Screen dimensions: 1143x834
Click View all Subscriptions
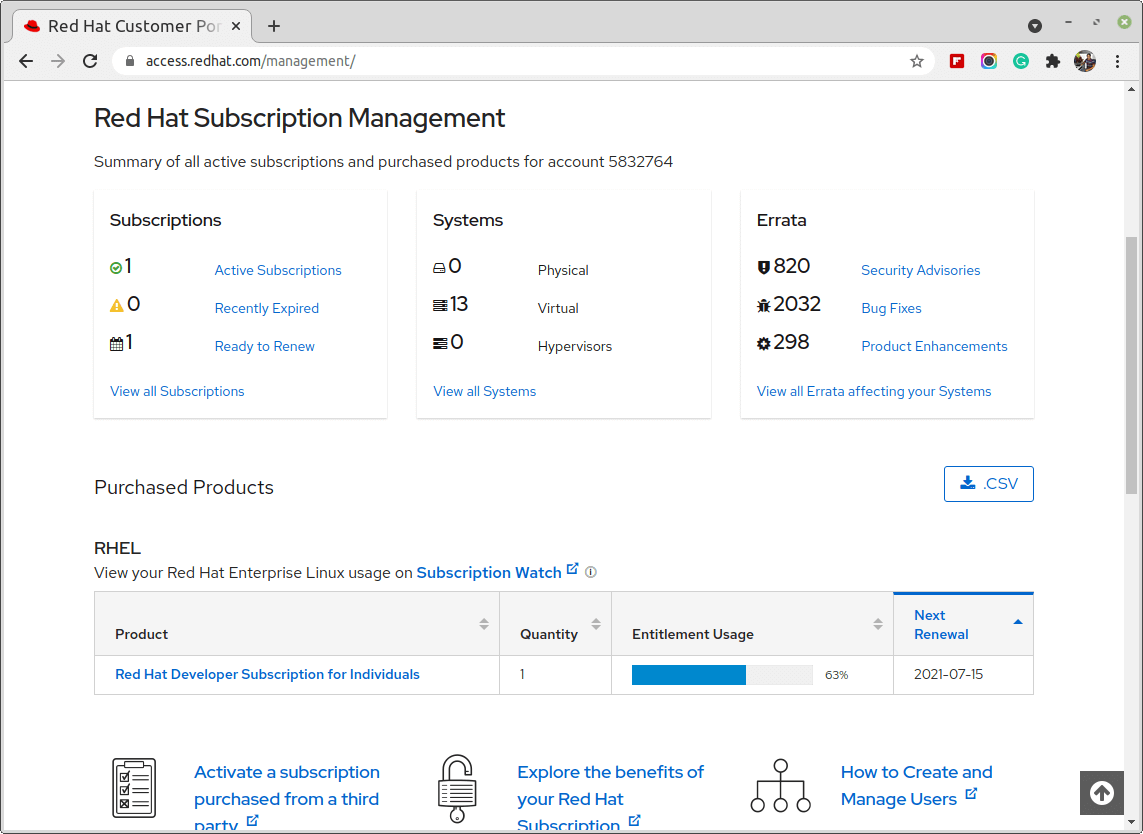tap(177, 391)
